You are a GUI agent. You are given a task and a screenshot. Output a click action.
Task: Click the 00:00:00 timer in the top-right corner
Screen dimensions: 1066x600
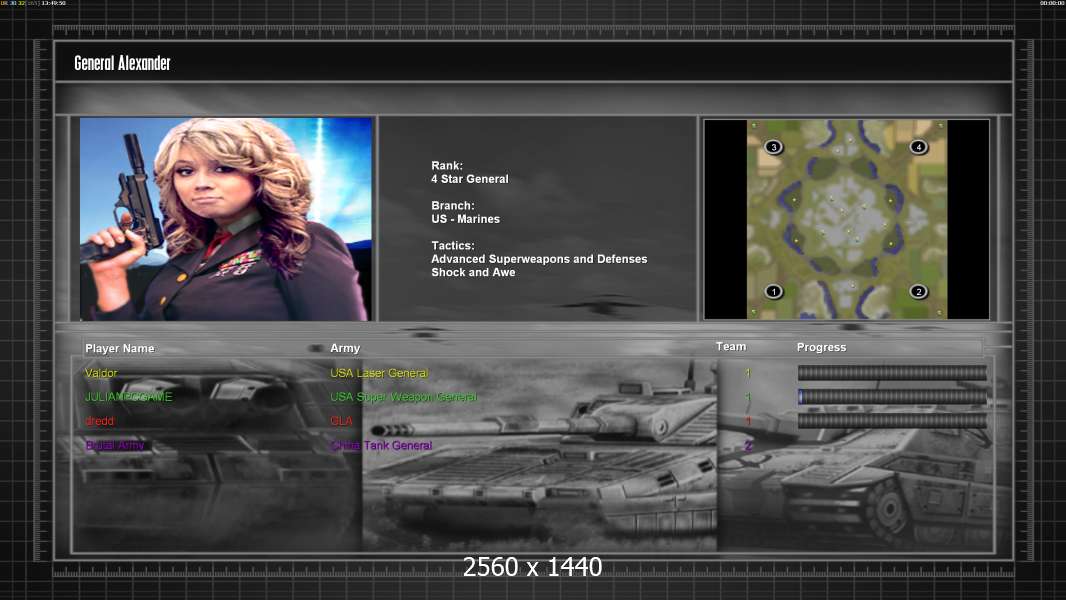1052,3
